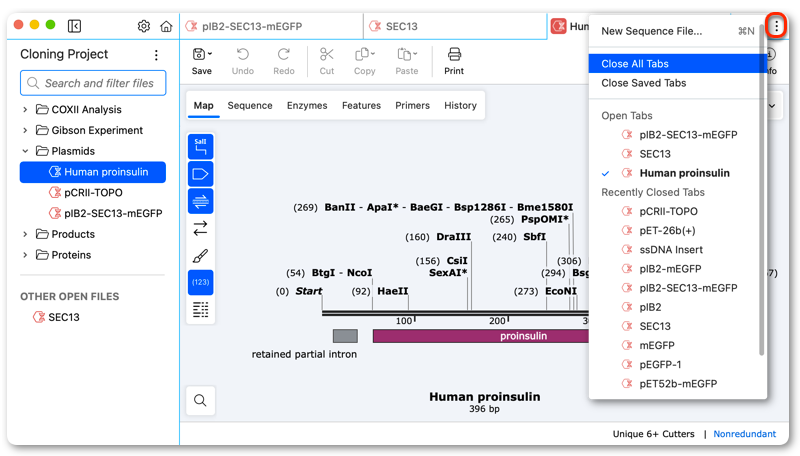Click the Search and filter files field
The width and height of the screenshot is (800, 456).
[x=93, y=83]
